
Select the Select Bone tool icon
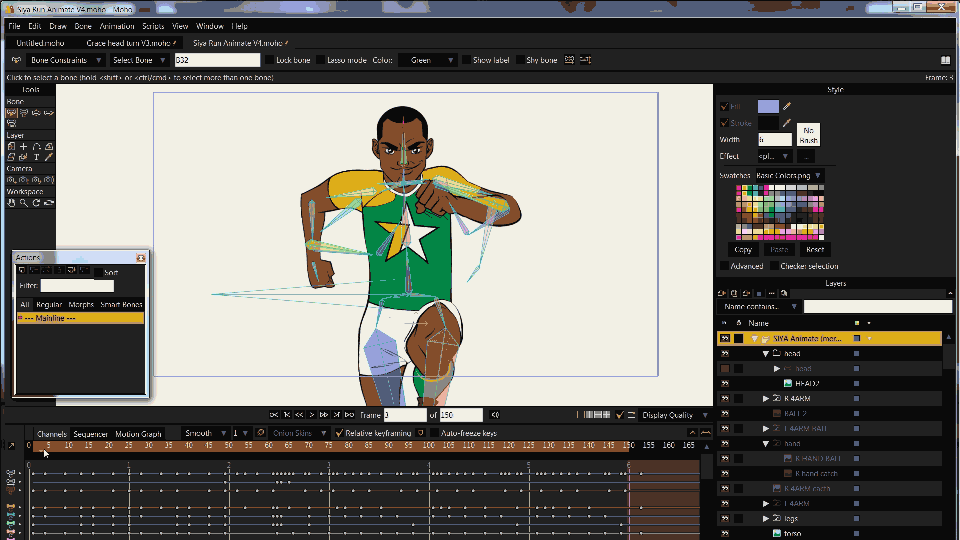(x=11, y=113)
